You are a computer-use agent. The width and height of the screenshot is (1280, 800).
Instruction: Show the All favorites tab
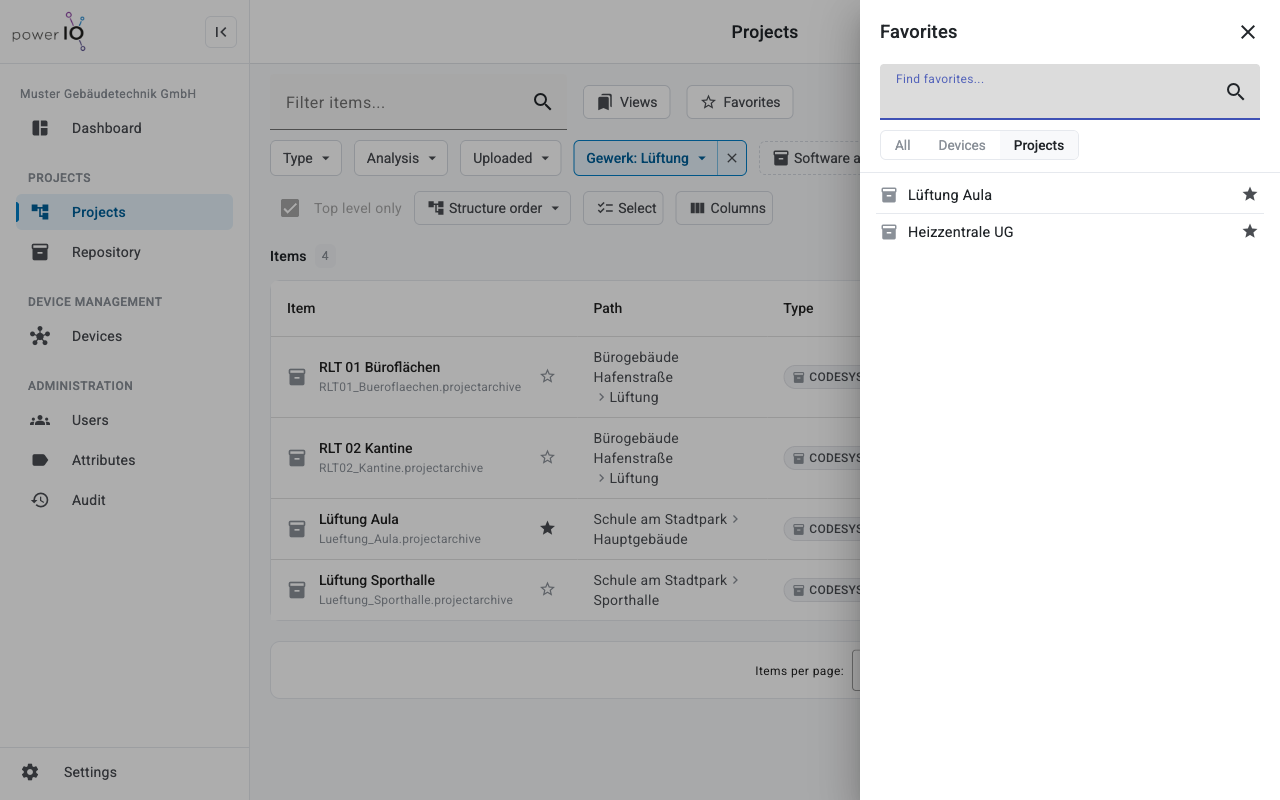903,145
